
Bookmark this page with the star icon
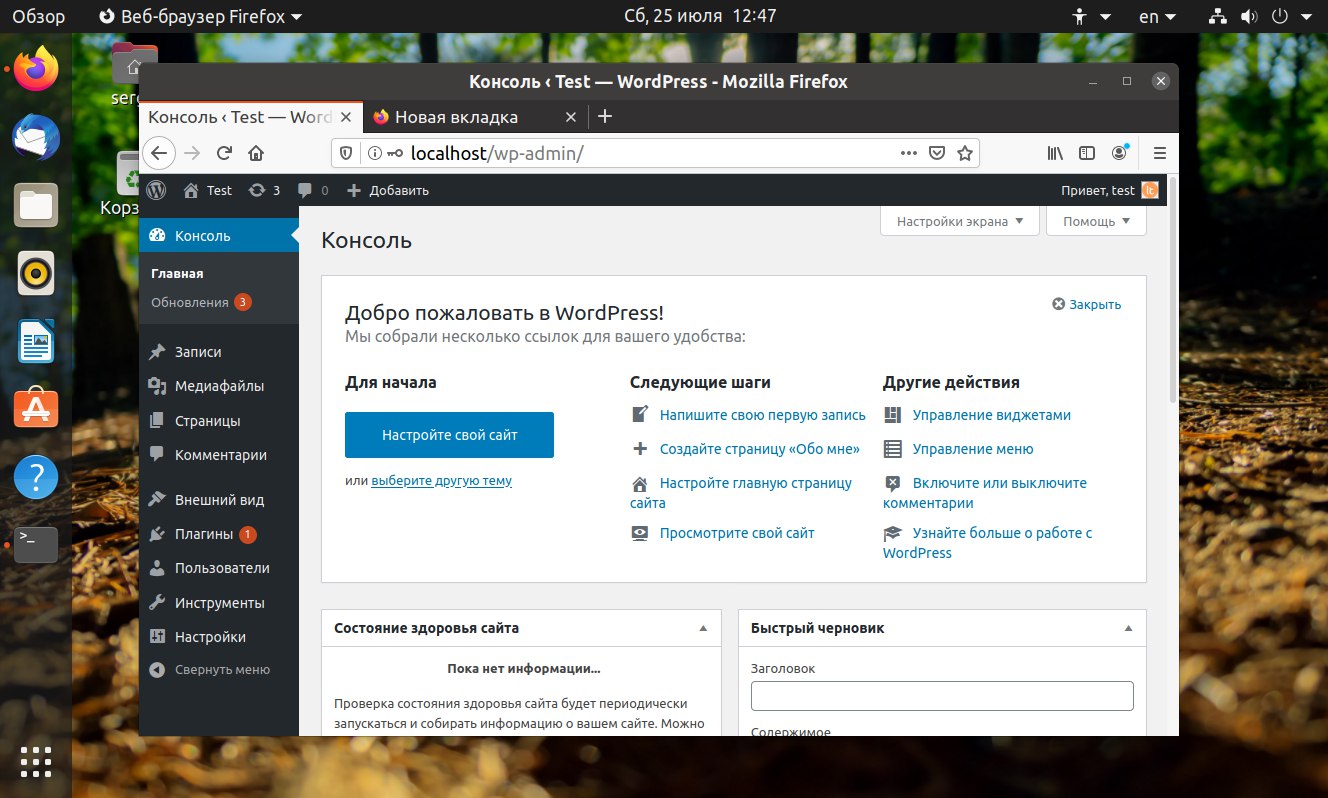(965, 153)
